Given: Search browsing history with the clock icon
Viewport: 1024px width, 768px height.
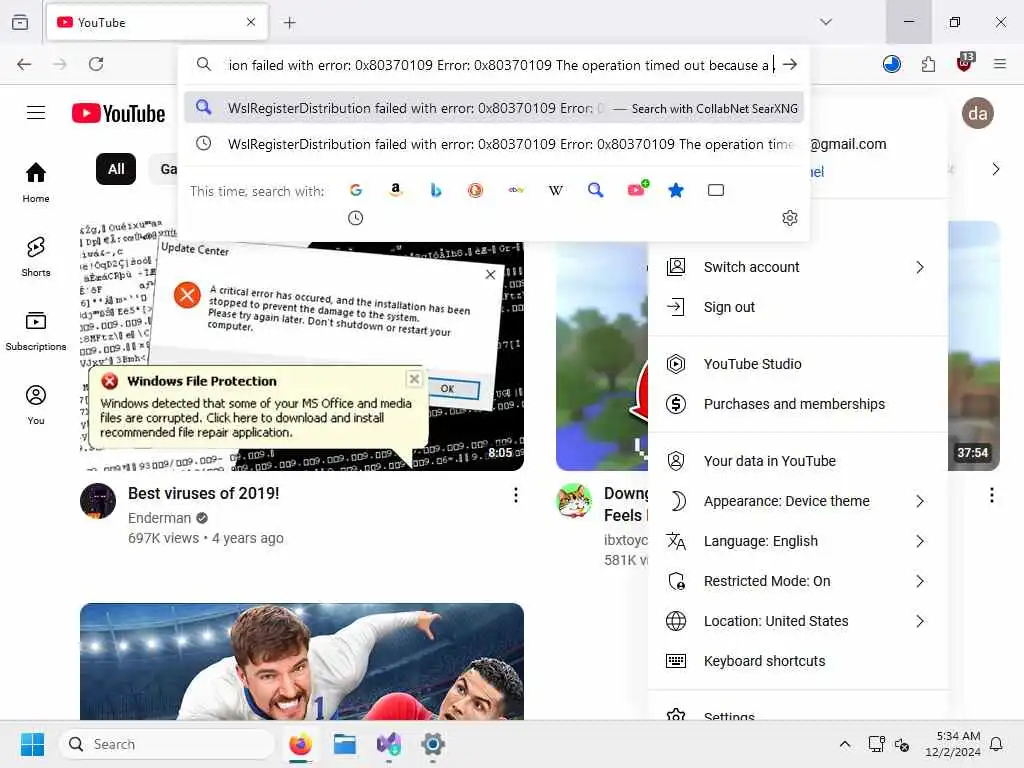Looking at the screenshot, I should coord(355,218).
